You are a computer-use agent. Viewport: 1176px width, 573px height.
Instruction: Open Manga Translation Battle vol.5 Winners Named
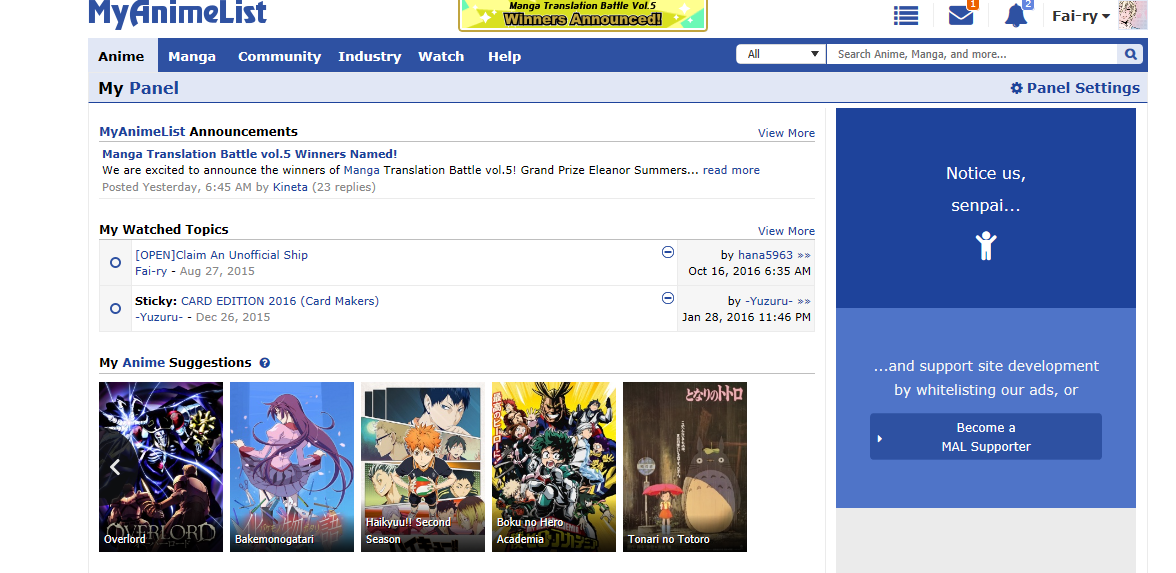tap(250, 154)
